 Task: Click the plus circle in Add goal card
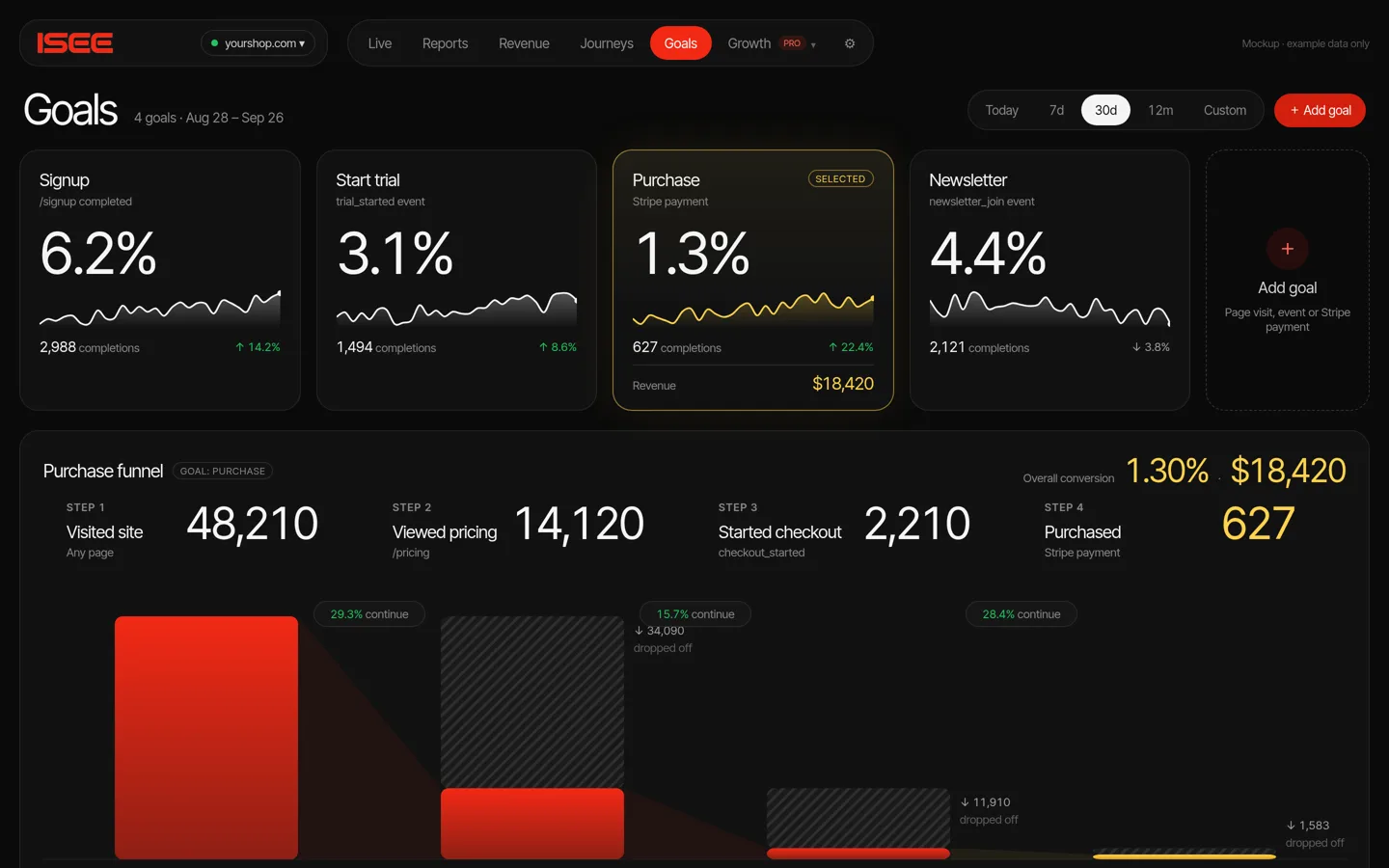point(1287,249)
